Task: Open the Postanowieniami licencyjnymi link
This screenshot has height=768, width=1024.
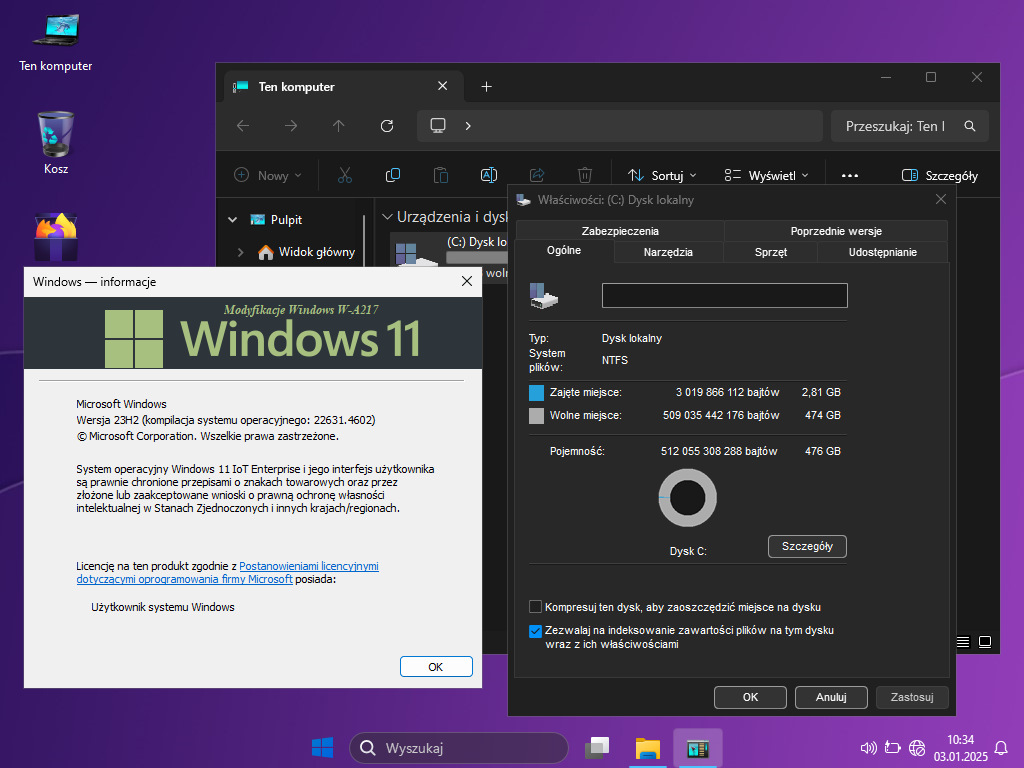Action: click(309, 566)
